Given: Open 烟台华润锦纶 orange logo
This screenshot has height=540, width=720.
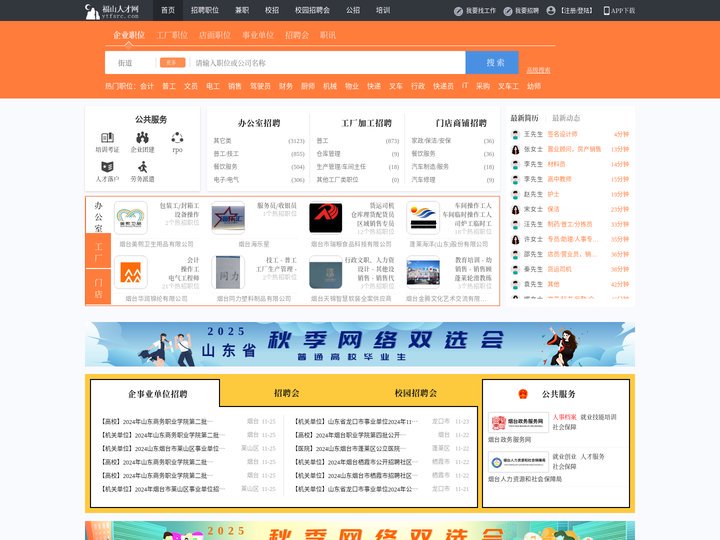Looking at the screenshot, I should [x=131, y=272].
